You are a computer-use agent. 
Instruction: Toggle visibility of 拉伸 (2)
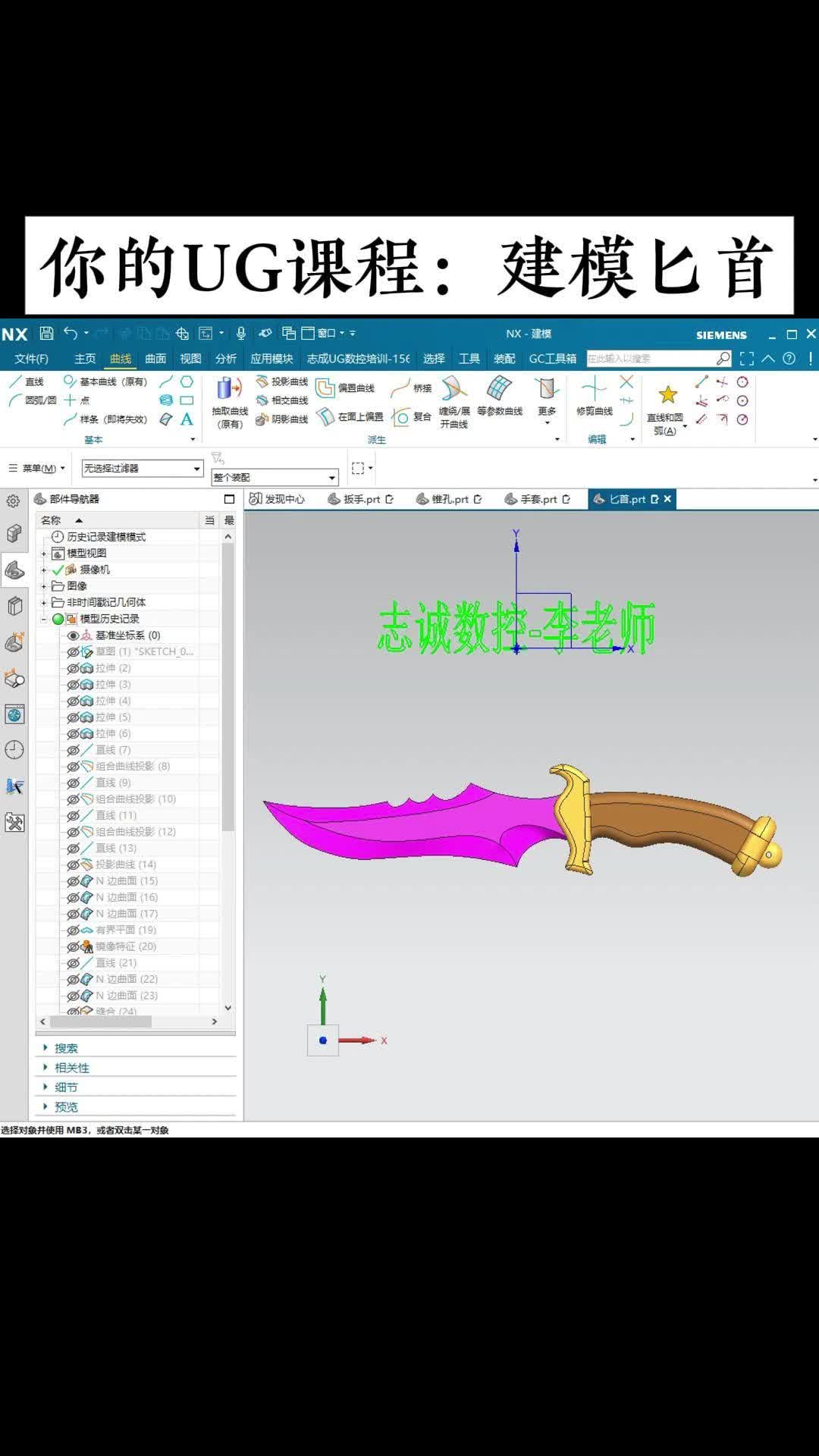(x=73, y=668)
